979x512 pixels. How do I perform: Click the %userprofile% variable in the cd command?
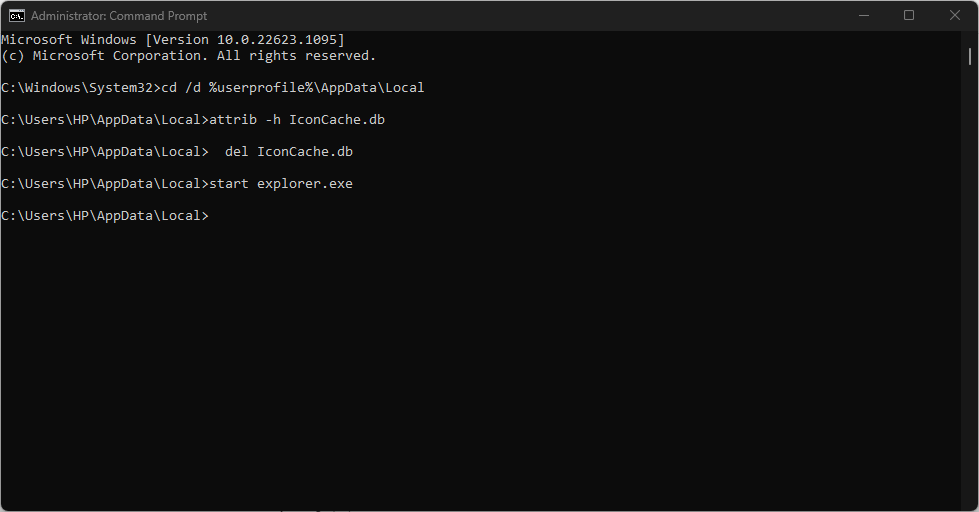[x=261, y=87]
